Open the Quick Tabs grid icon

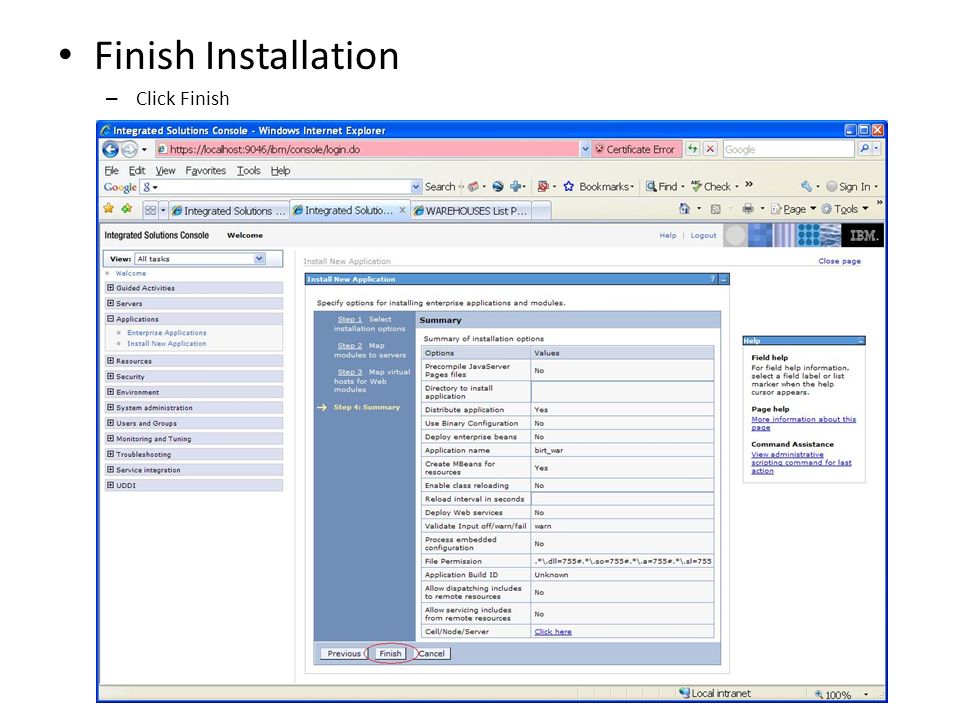tap(150, 210)
